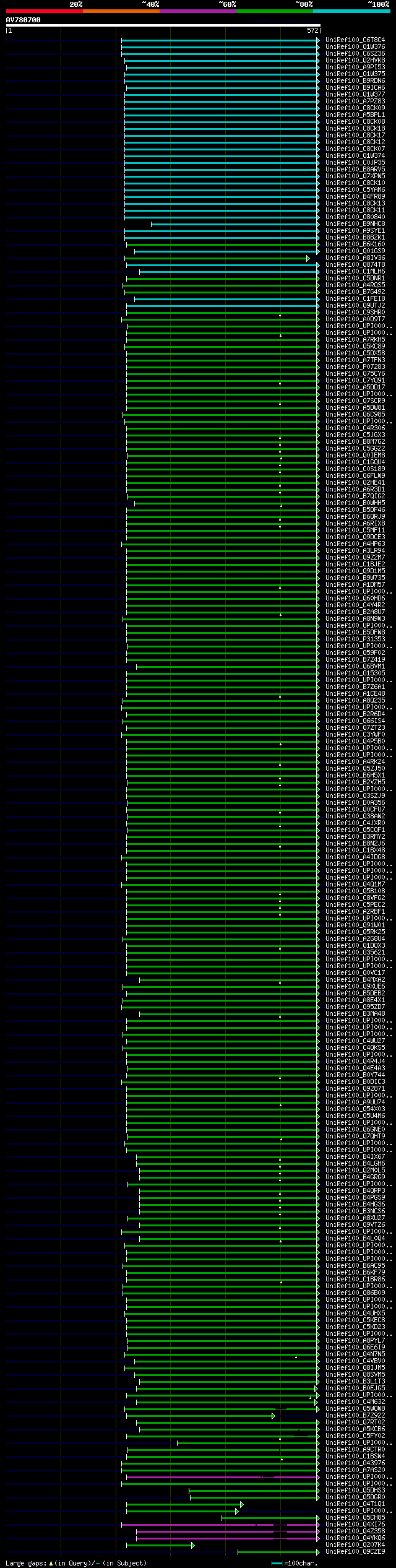This screenshot has height=1568, width=396.
Task: Click the cyan alignment bar for B9NHC8
Action: (x=235, y=224)
